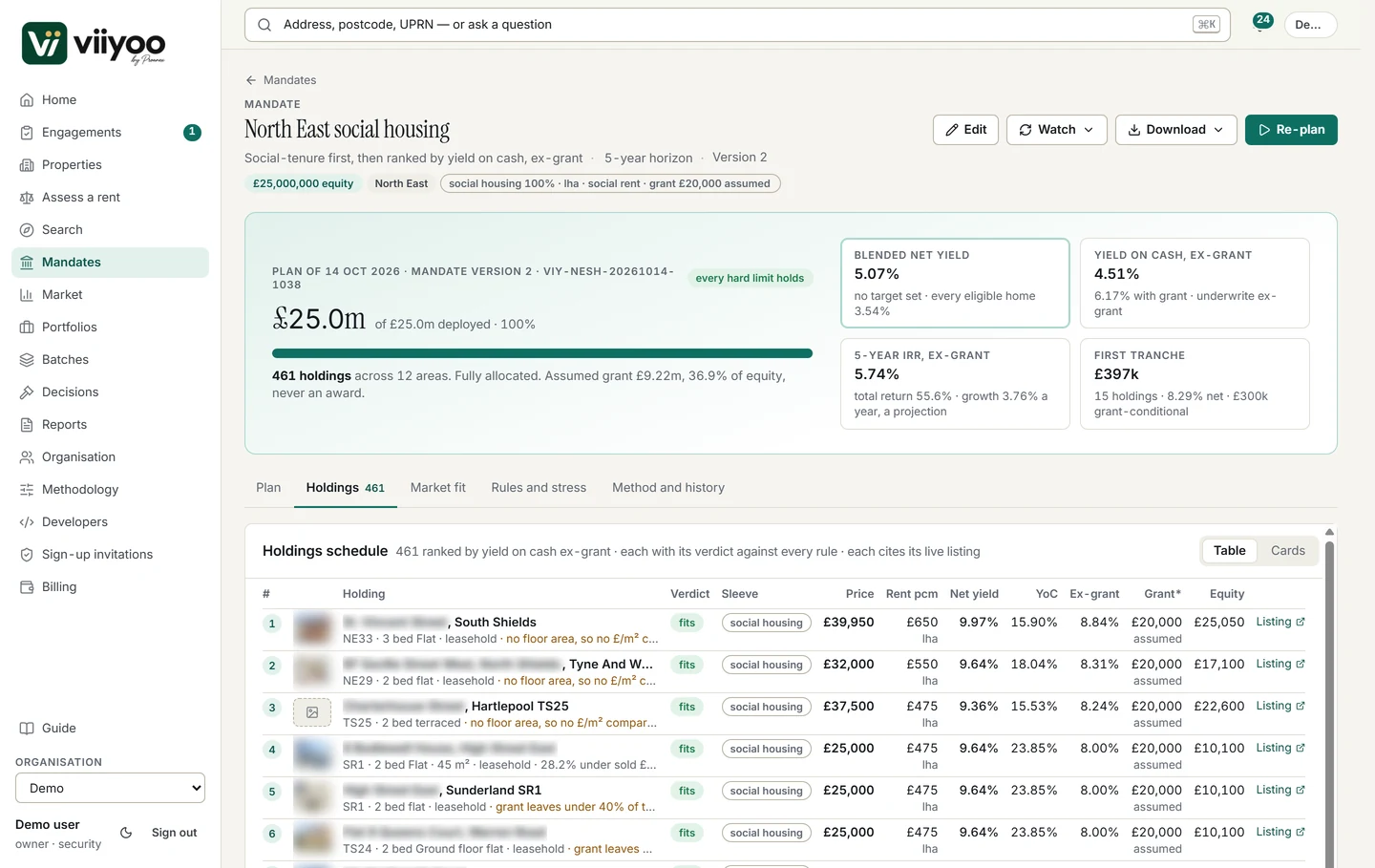Open Engagements via its clipboard icon
Viewport: 1375px width, 868px height.
click(27, 133)
